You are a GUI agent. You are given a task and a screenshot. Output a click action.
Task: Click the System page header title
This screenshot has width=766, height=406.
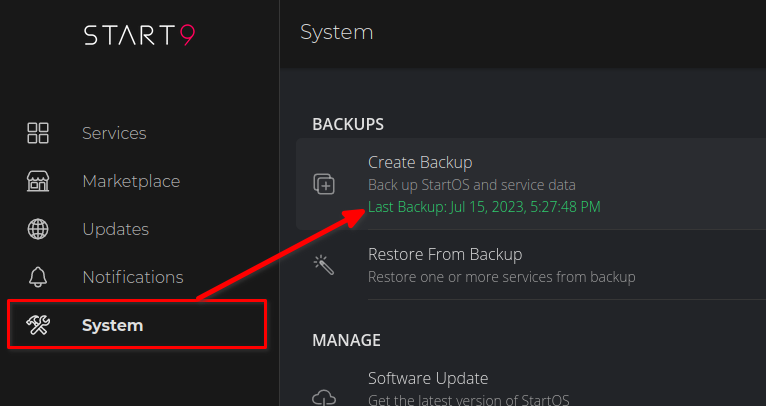(336, 32)
